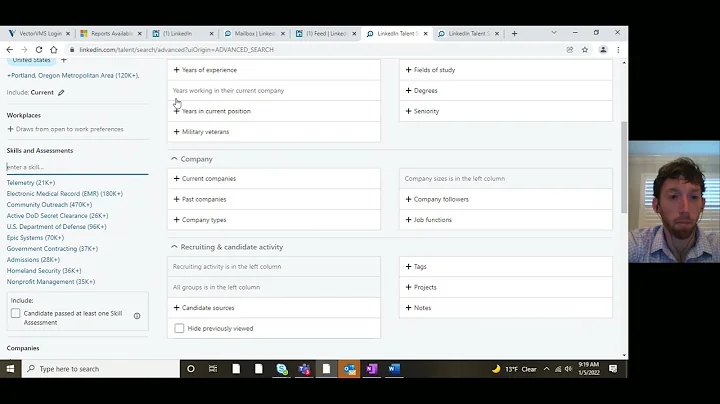
Task: Expand Company types filter
Action: click(274, 220)
